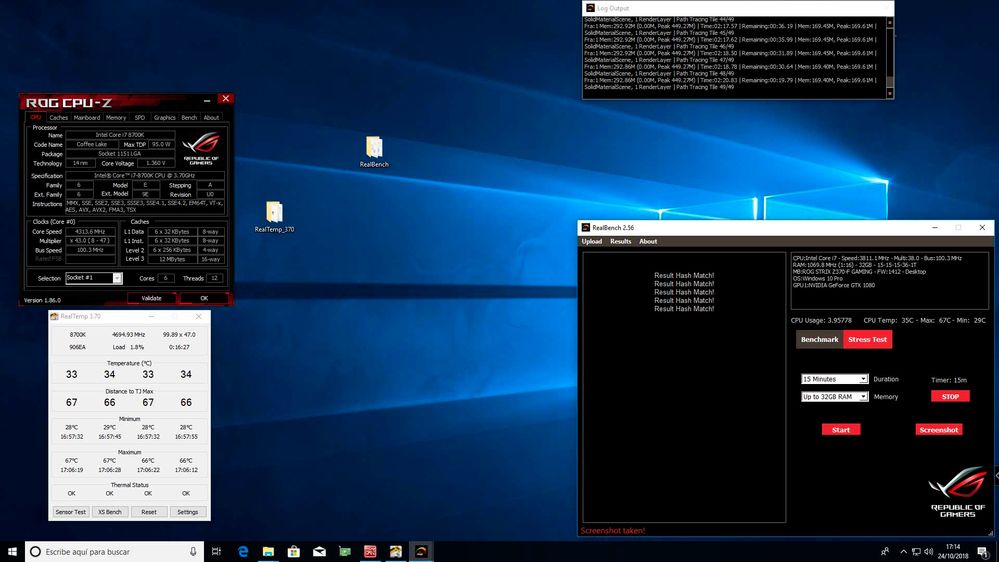Close the ROG CPU-Z window
Screen dimensions: 999x562
click(226, 99)
